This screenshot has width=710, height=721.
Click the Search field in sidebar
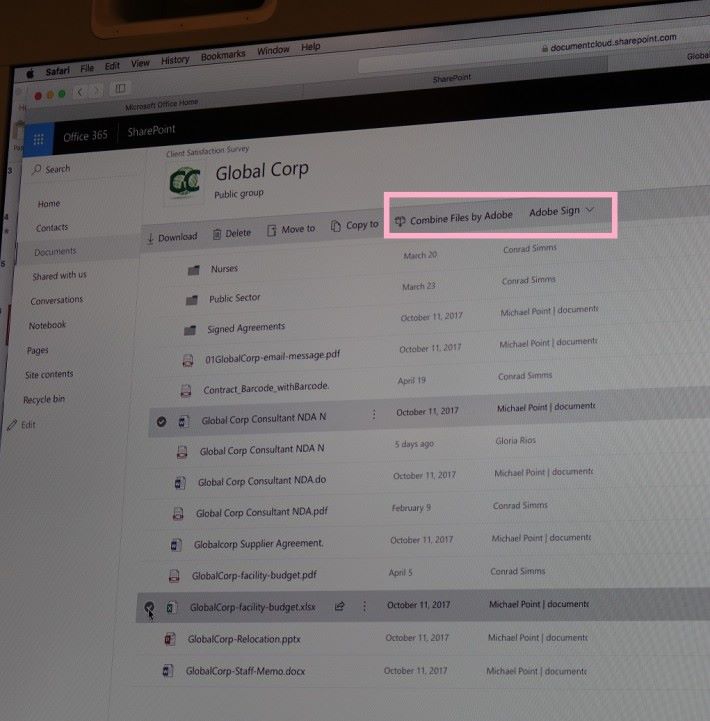click(83, 168)
